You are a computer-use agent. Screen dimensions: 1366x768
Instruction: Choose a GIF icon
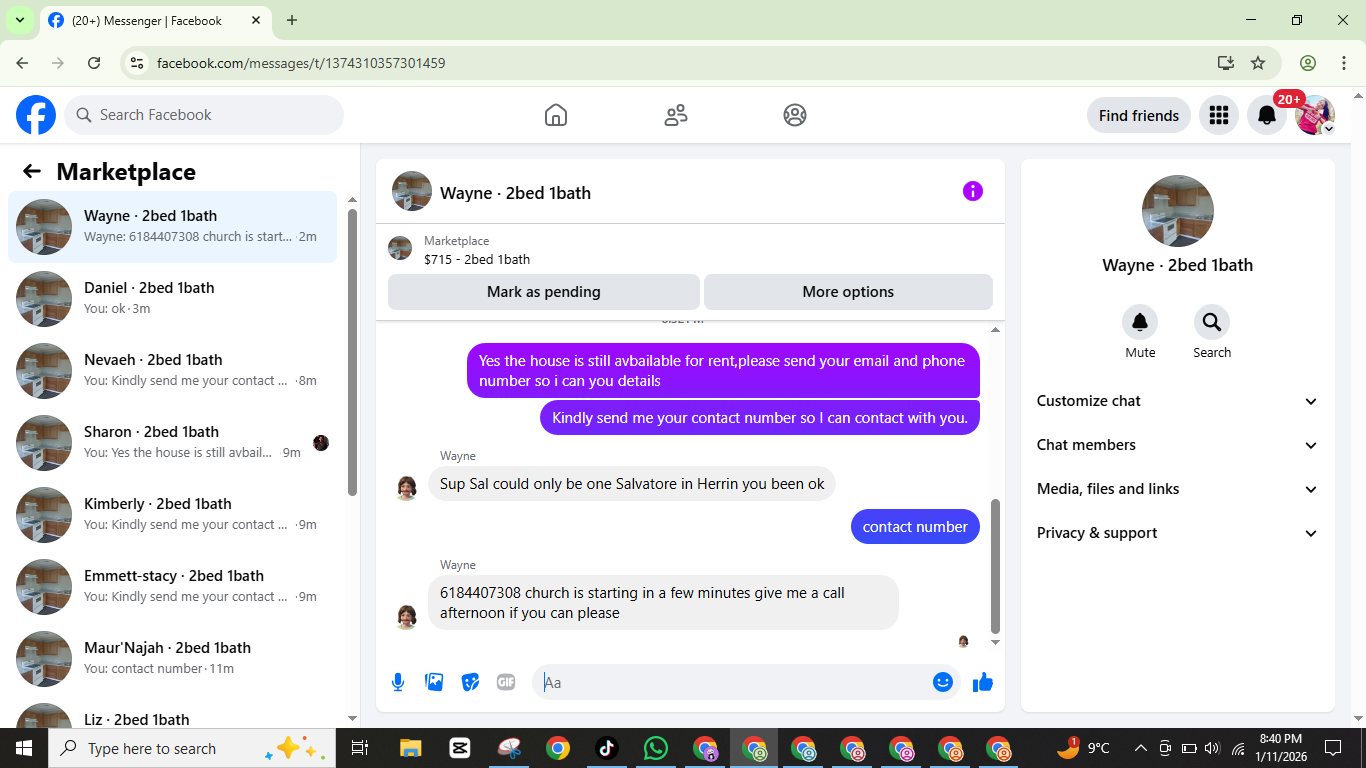506,682
